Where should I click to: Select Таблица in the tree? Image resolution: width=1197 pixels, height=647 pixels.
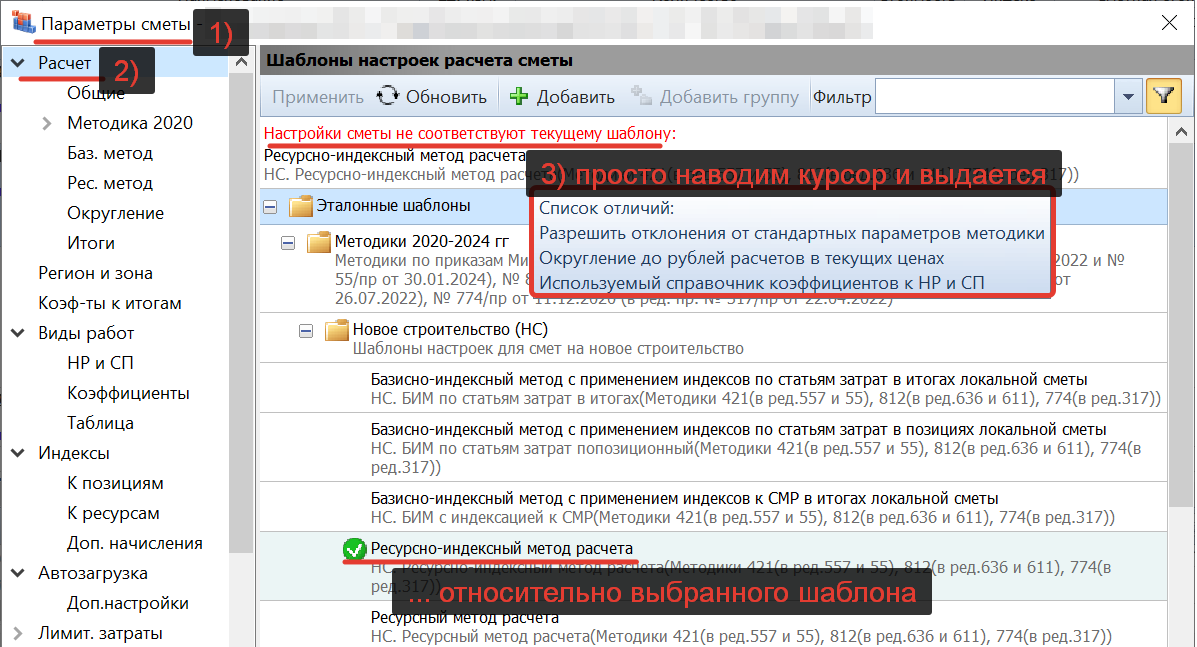pyautogui.click(x=100, y=423)
